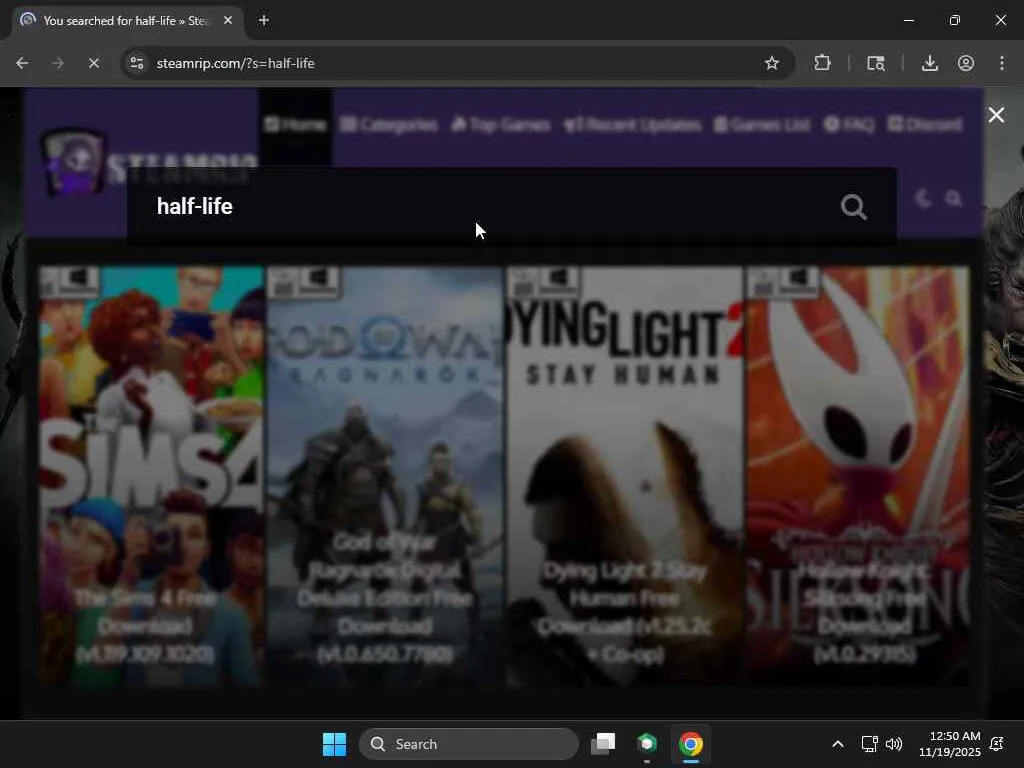Open The Sims 4 game thumbnail
This screenshot has height=768, width=1024.
152,476
